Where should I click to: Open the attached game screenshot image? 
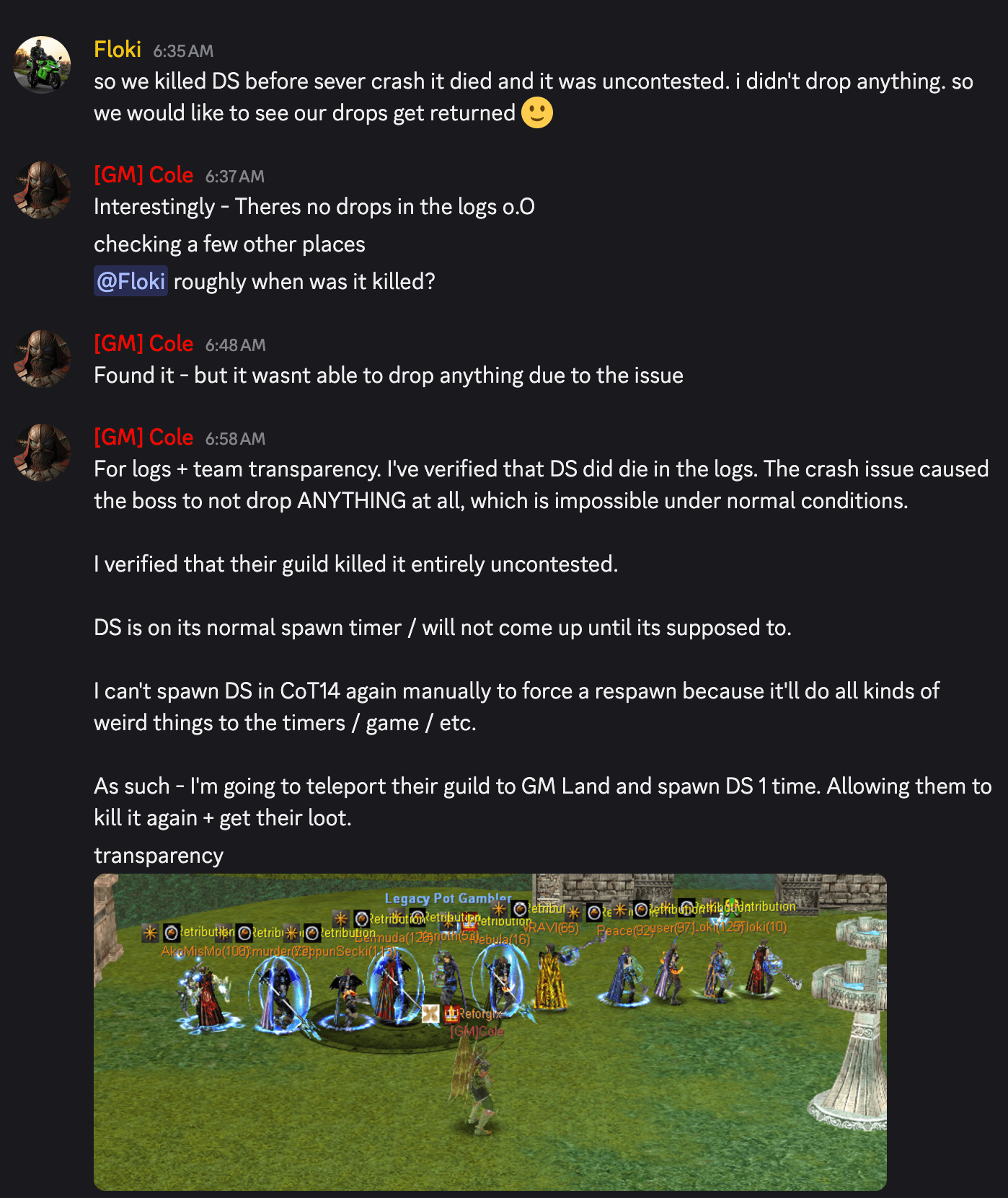pos(490,1032)
